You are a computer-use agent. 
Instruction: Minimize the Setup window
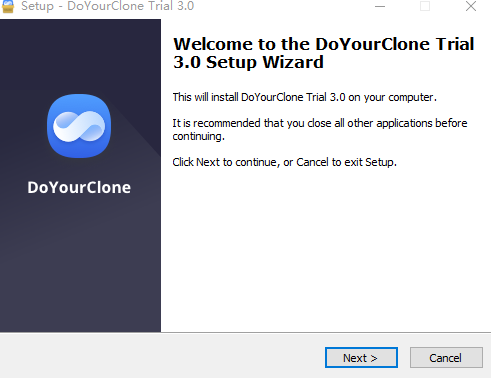click(380, 6)
